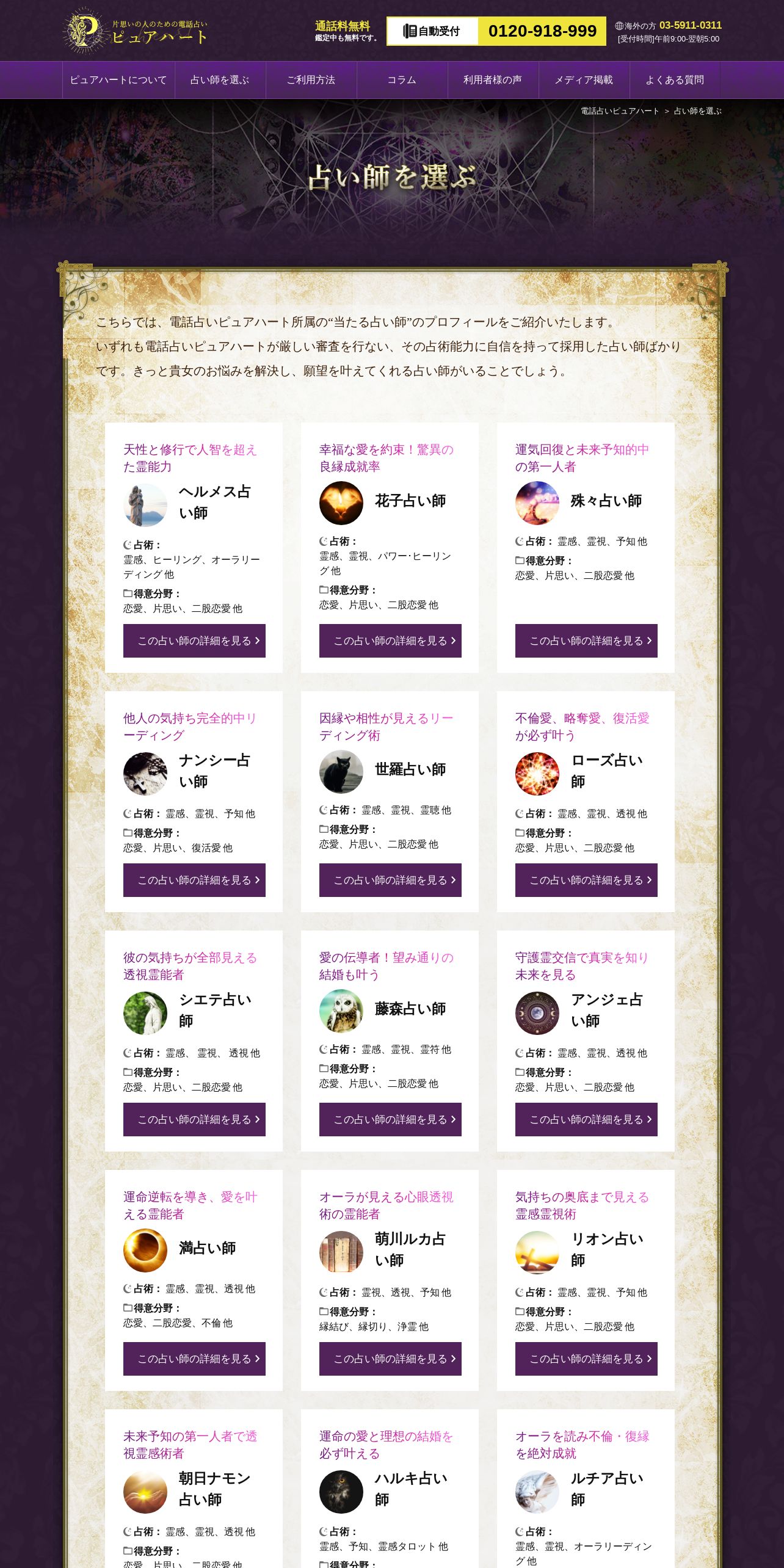
Task: Click ローズ占い師 red sparkle avatar
Action: pyautogui.click(x=537, y=774)
